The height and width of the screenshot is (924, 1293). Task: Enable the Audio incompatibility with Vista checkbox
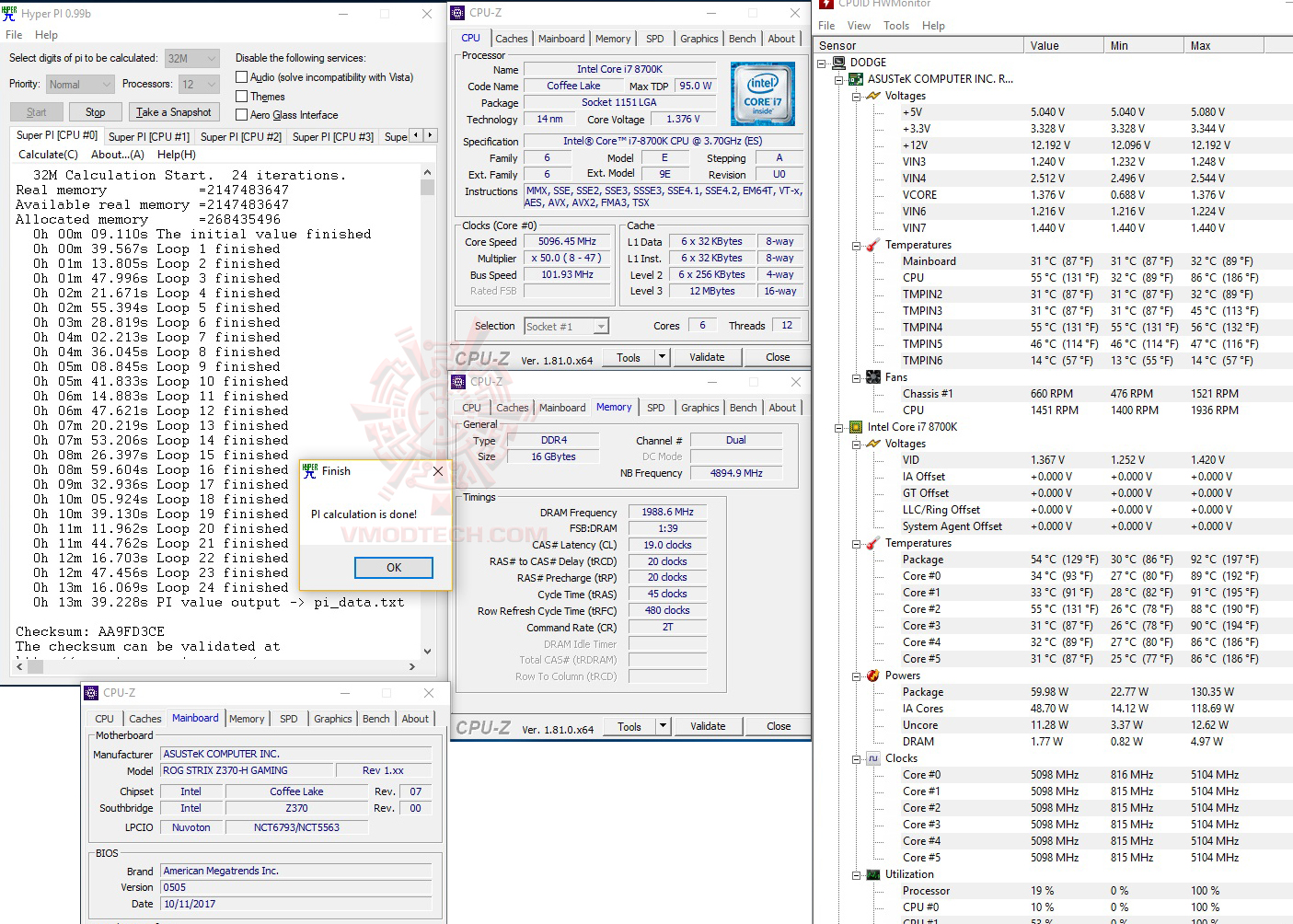[x=242, y=77]
